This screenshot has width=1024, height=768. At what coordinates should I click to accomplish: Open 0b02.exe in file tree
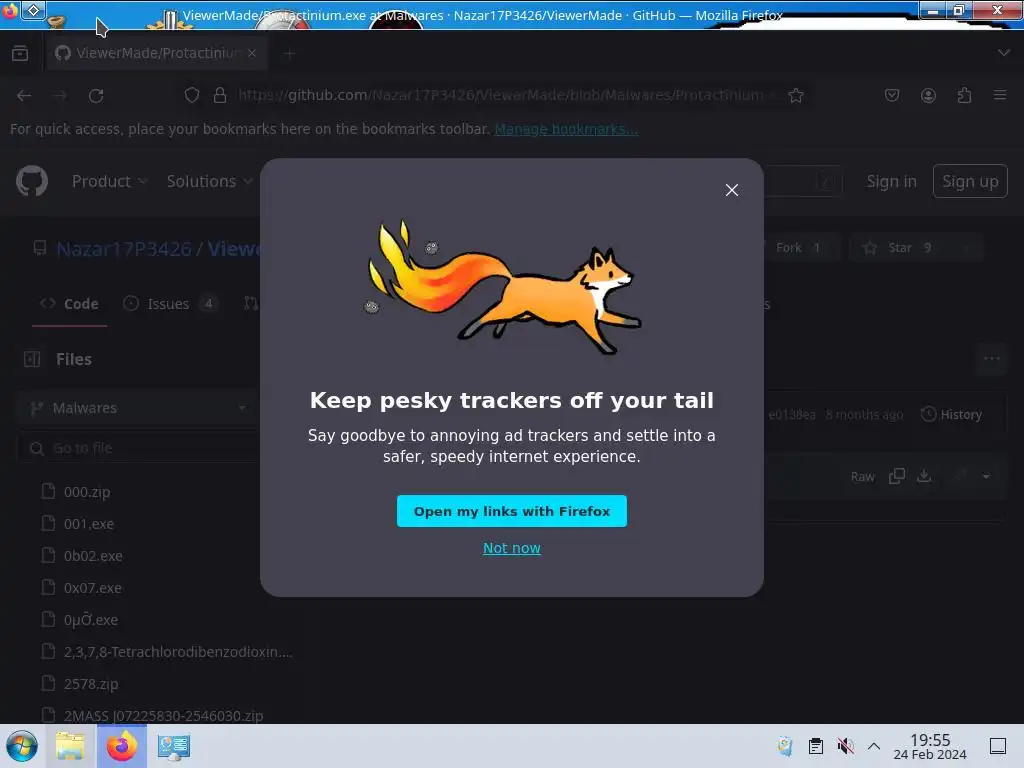click(x=93, y=556)
